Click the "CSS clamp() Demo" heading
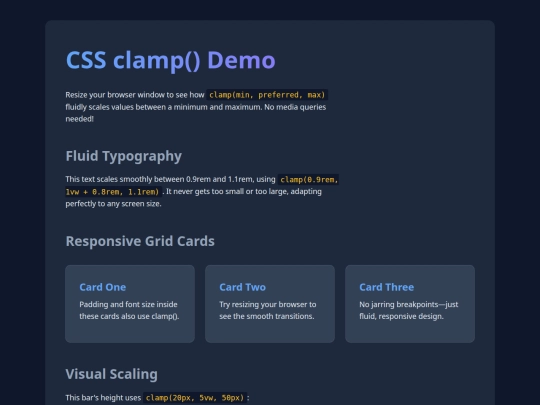Screen dimensions: 540x405 [x=170, y=61]
